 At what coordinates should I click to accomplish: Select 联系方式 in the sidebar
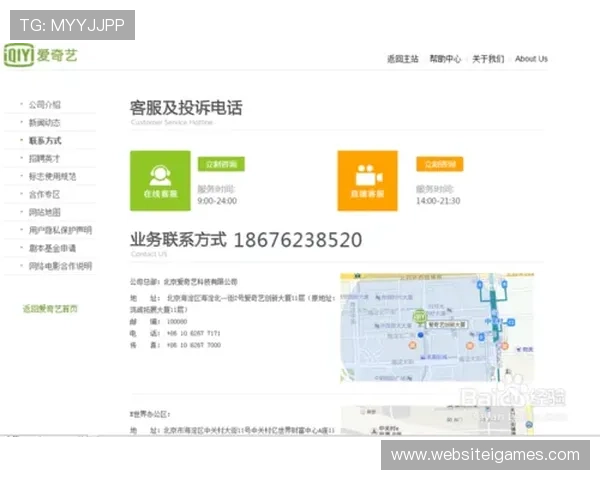[45, 141]
